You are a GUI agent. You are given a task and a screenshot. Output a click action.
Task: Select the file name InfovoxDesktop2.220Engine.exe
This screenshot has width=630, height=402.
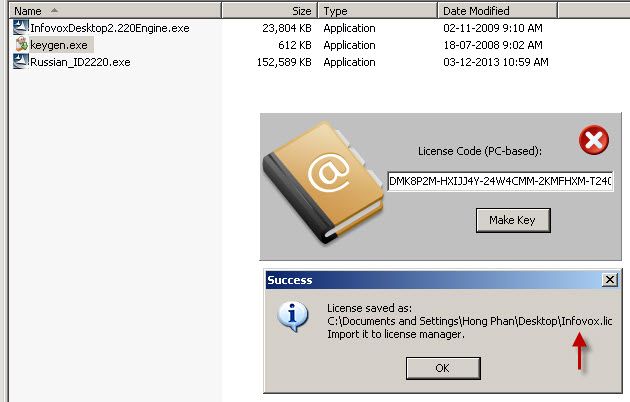pos(110,28)
